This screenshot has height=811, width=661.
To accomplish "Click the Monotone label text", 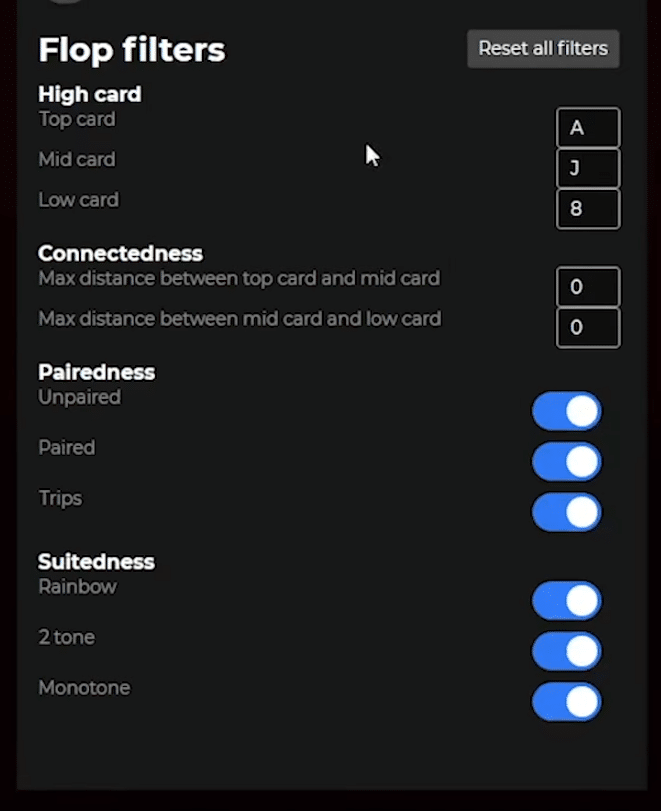I will tap(84, 688).
